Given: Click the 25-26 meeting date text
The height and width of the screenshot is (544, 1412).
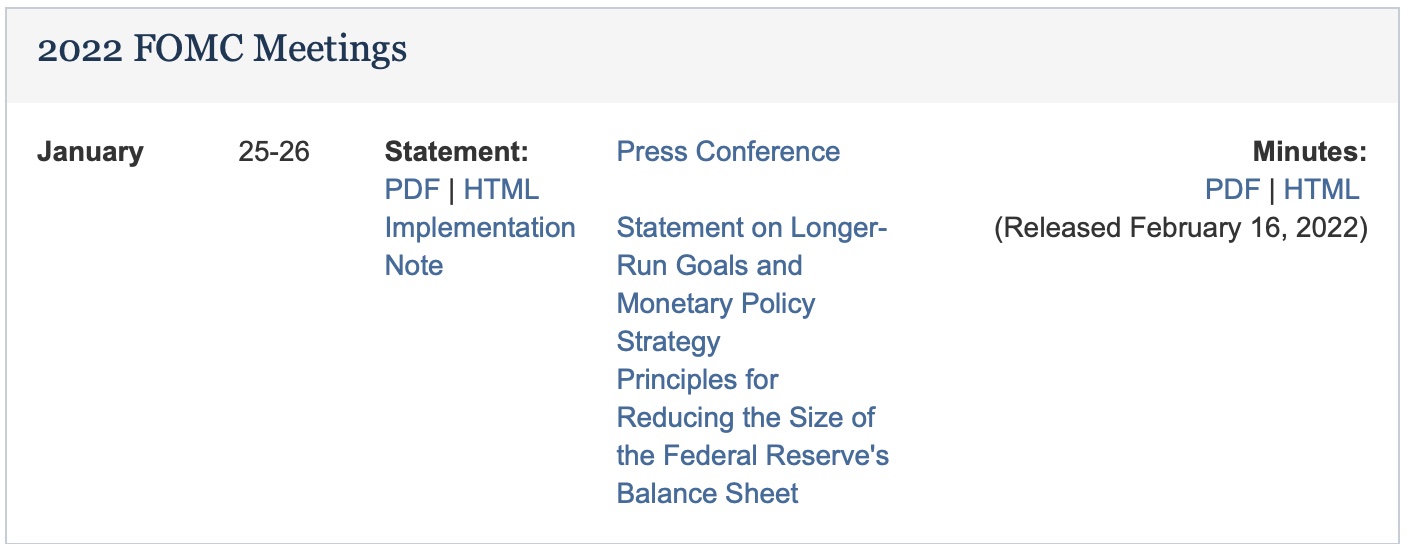Looking at the screenshot, I should pos(274,151).
